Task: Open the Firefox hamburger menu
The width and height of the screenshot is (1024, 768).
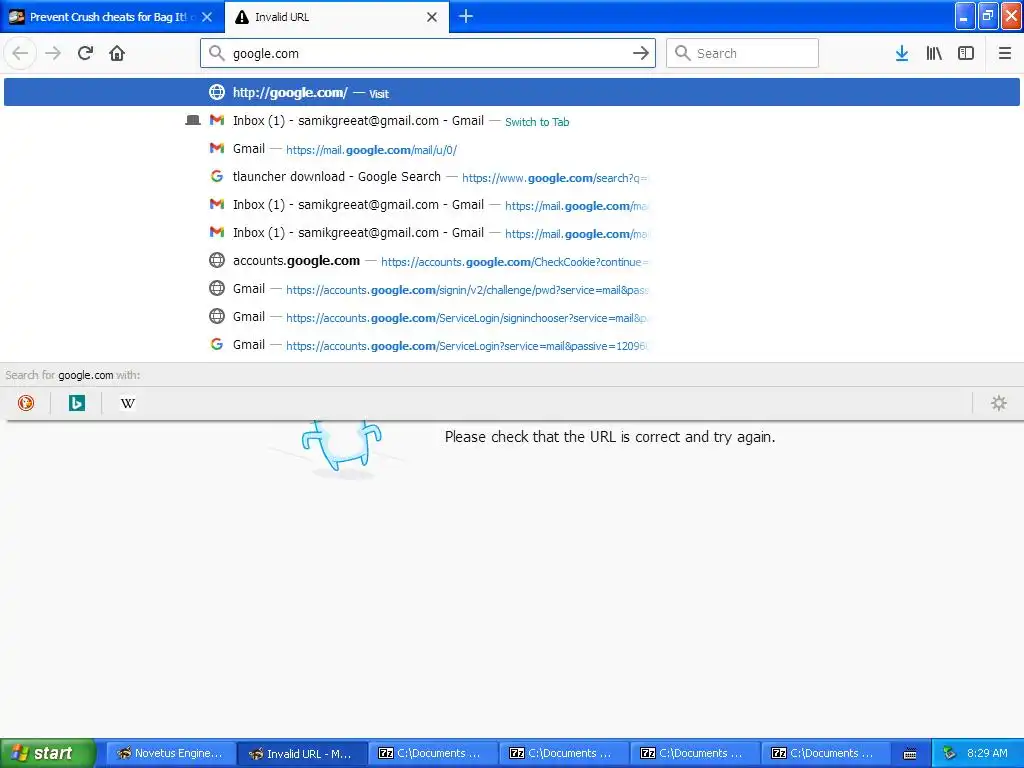Action: pos(1004,53)
